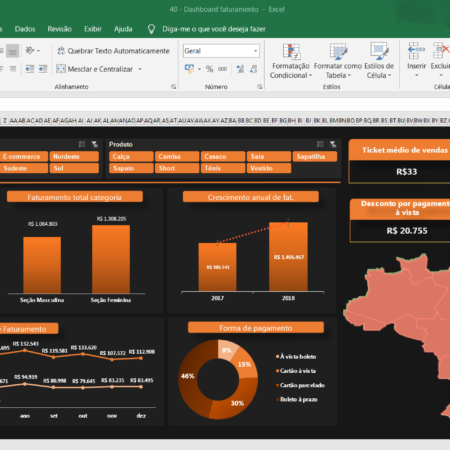Image resolution: width=450 pixels, height=450 pixels.
Task: Select the R$ 20.755 value
Action: tap(407, 231)
